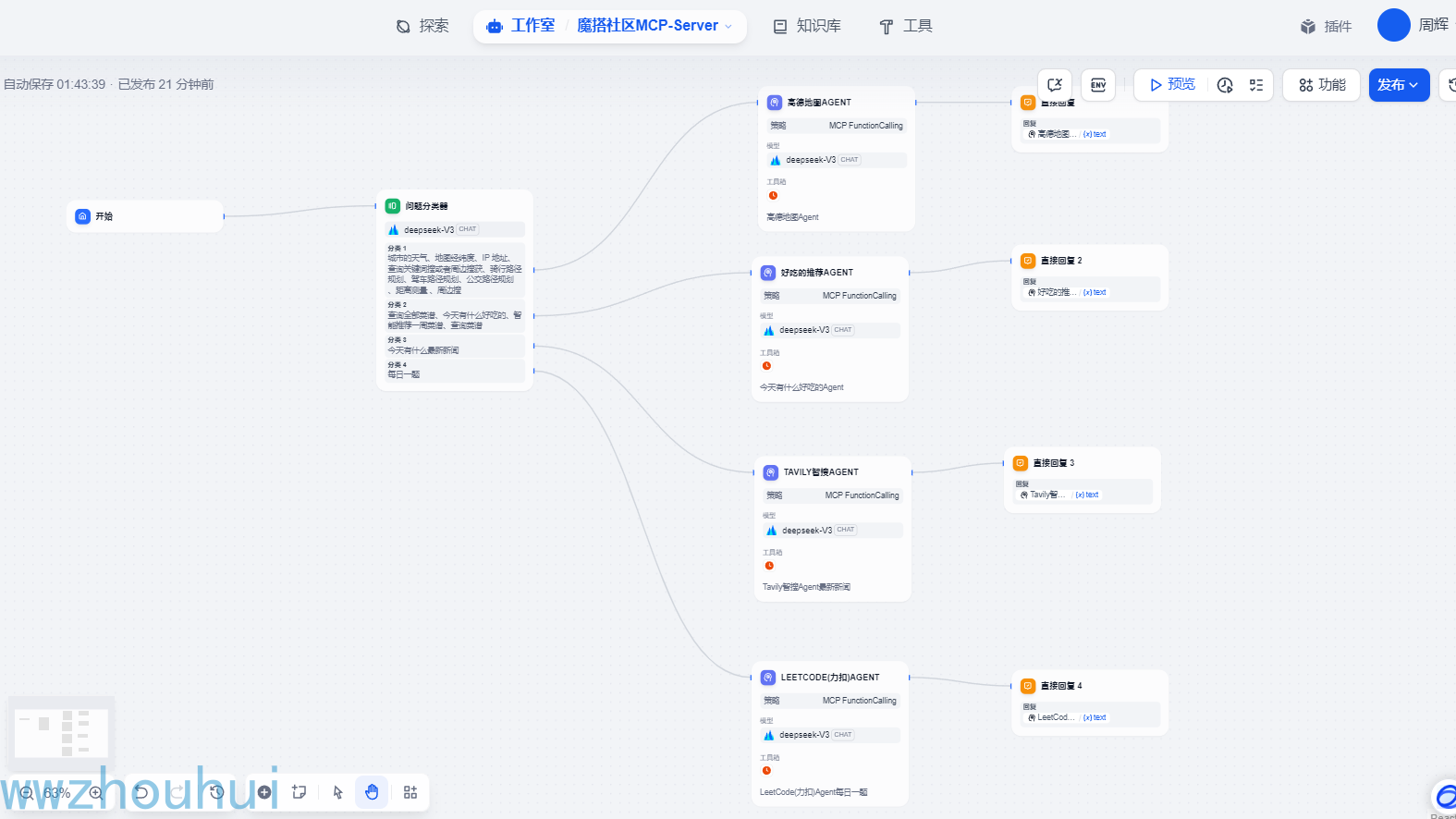
Task: Select the LEETCODE(力扣)AGENT node title
Action: point(830,678)
